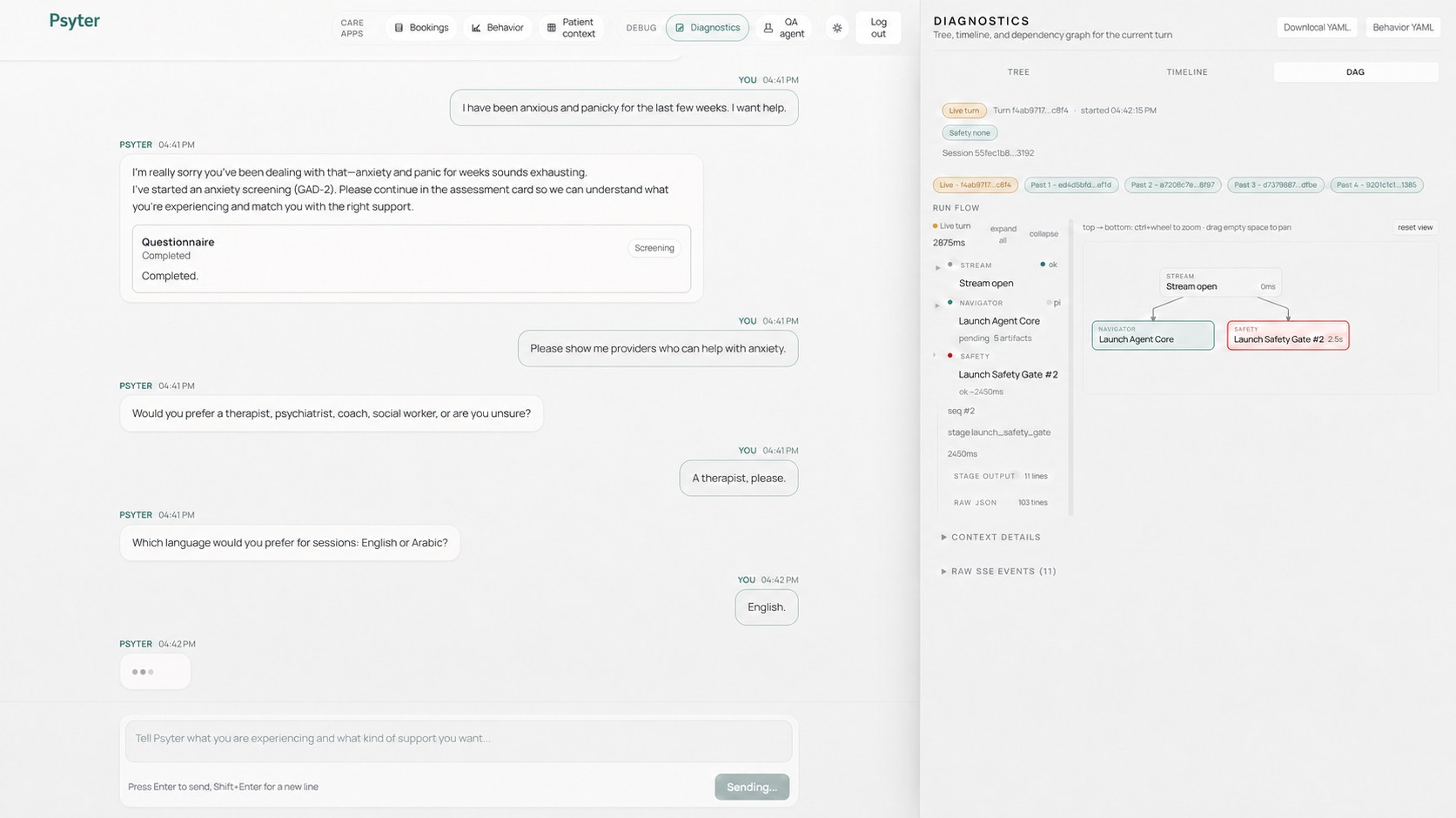Select the Past 3 turn chip

(x=1275, y=184)
